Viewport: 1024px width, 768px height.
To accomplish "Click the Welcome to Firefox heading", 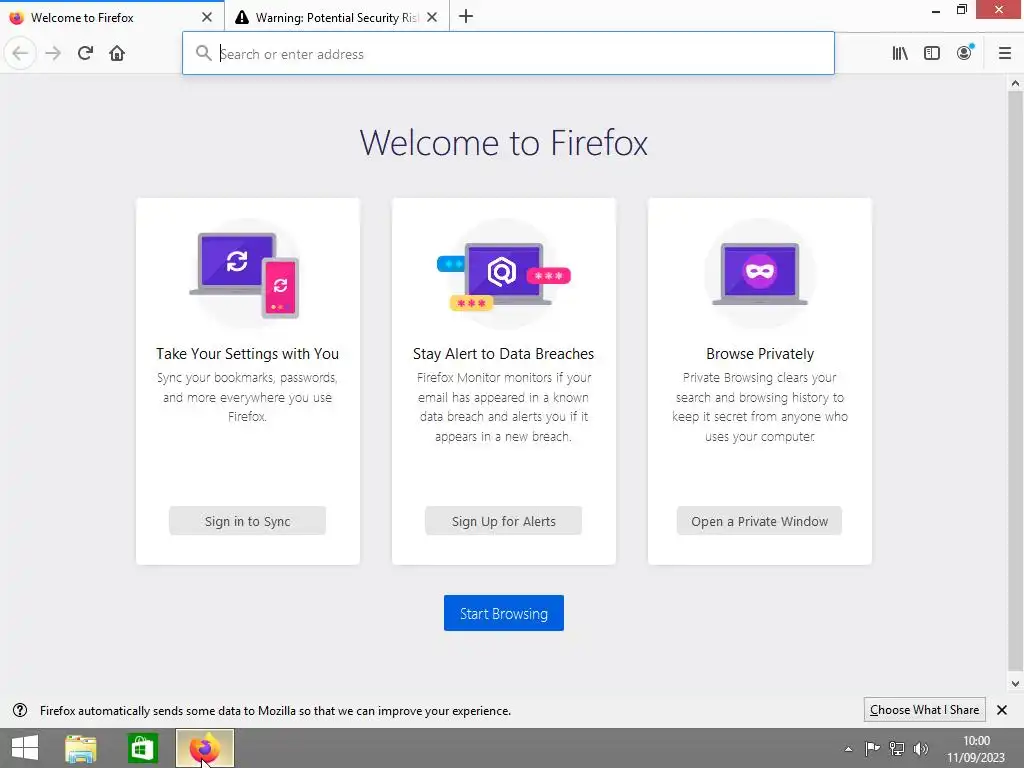I will [x=504, y=142].
